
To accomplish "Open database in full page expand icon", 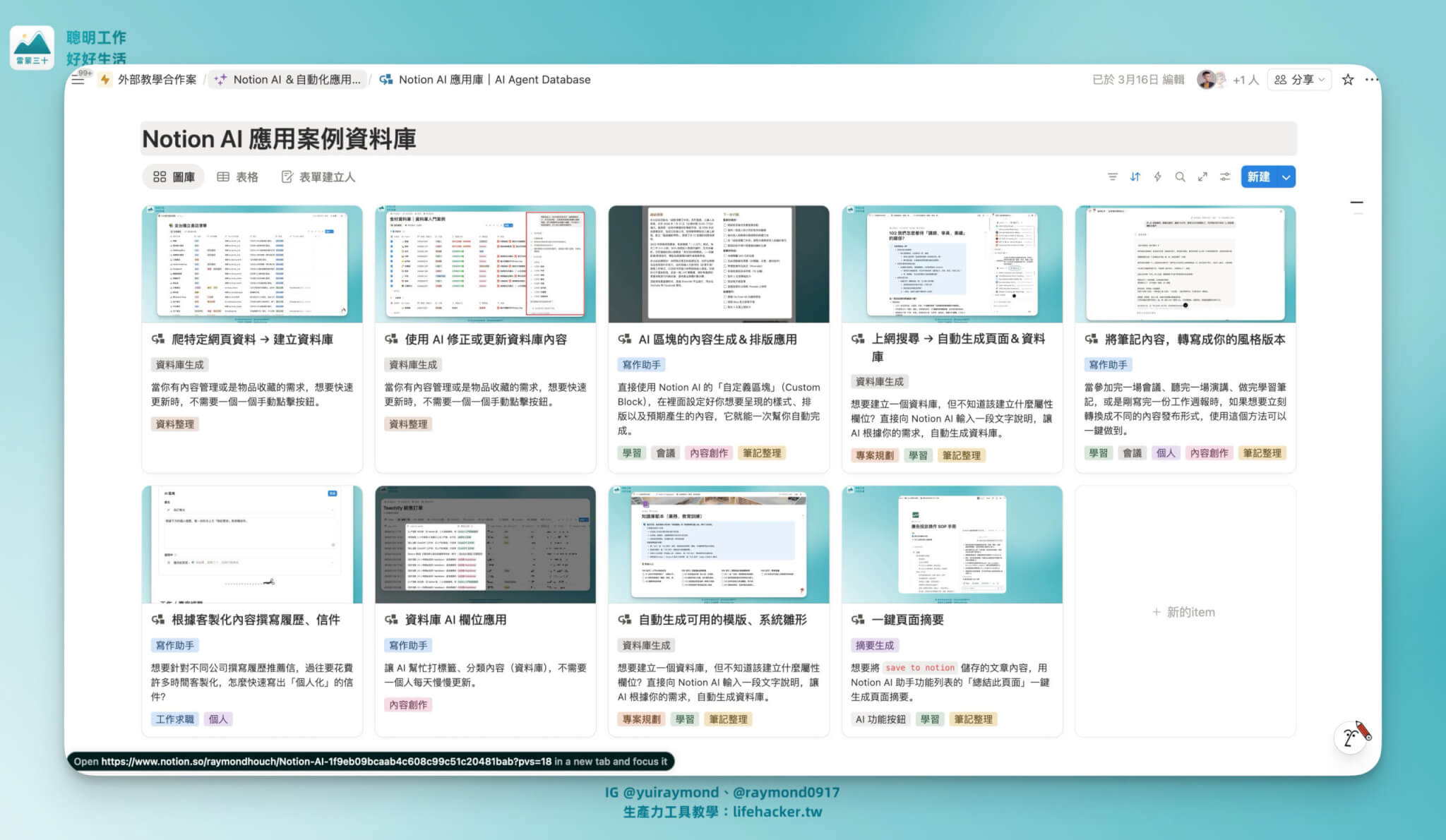I will [x=1202, y=177].
